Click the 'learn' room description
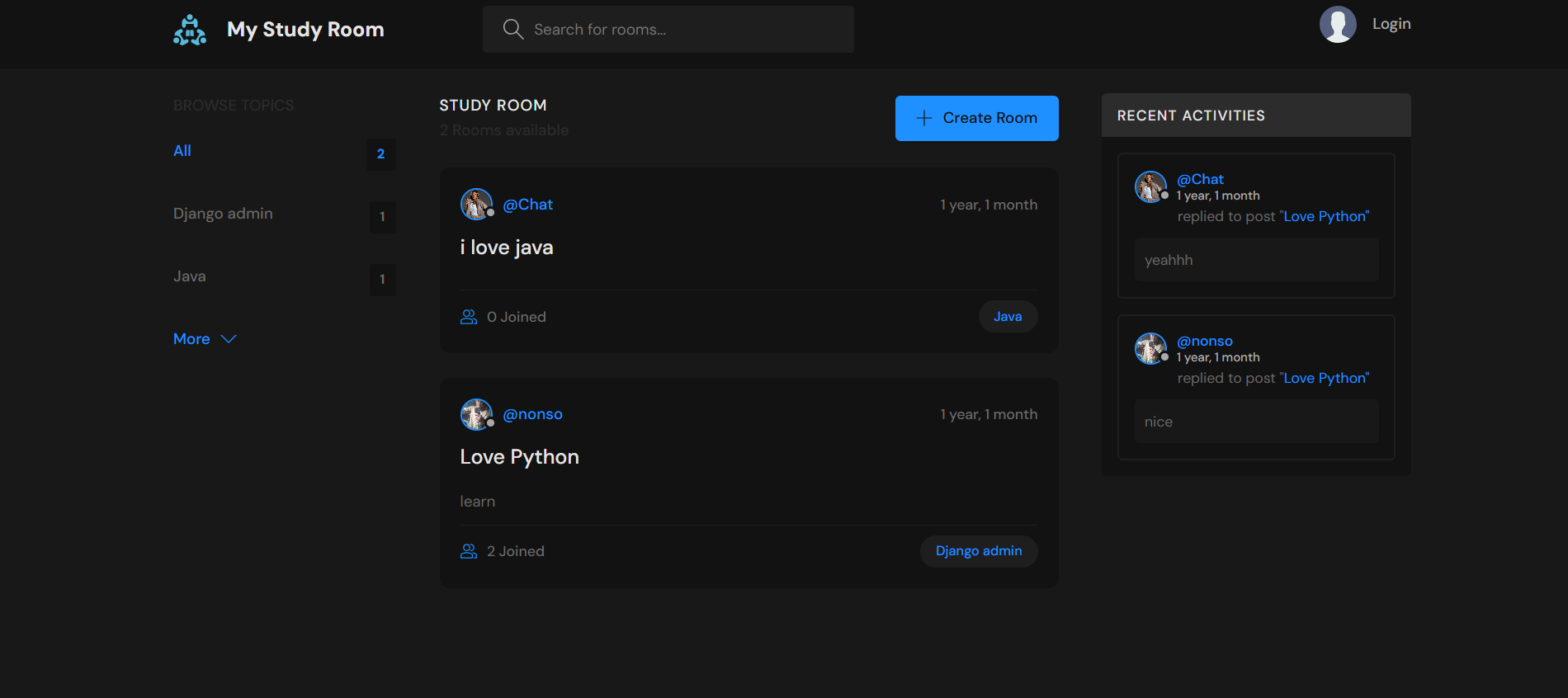 (x=477, y=502)
